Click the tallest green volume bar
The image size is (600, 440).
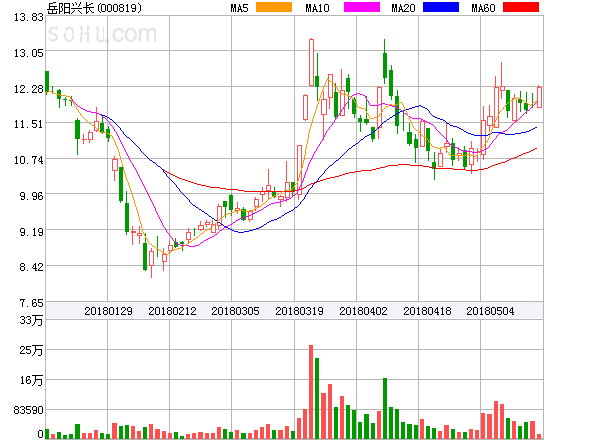[x=317, y=398]
